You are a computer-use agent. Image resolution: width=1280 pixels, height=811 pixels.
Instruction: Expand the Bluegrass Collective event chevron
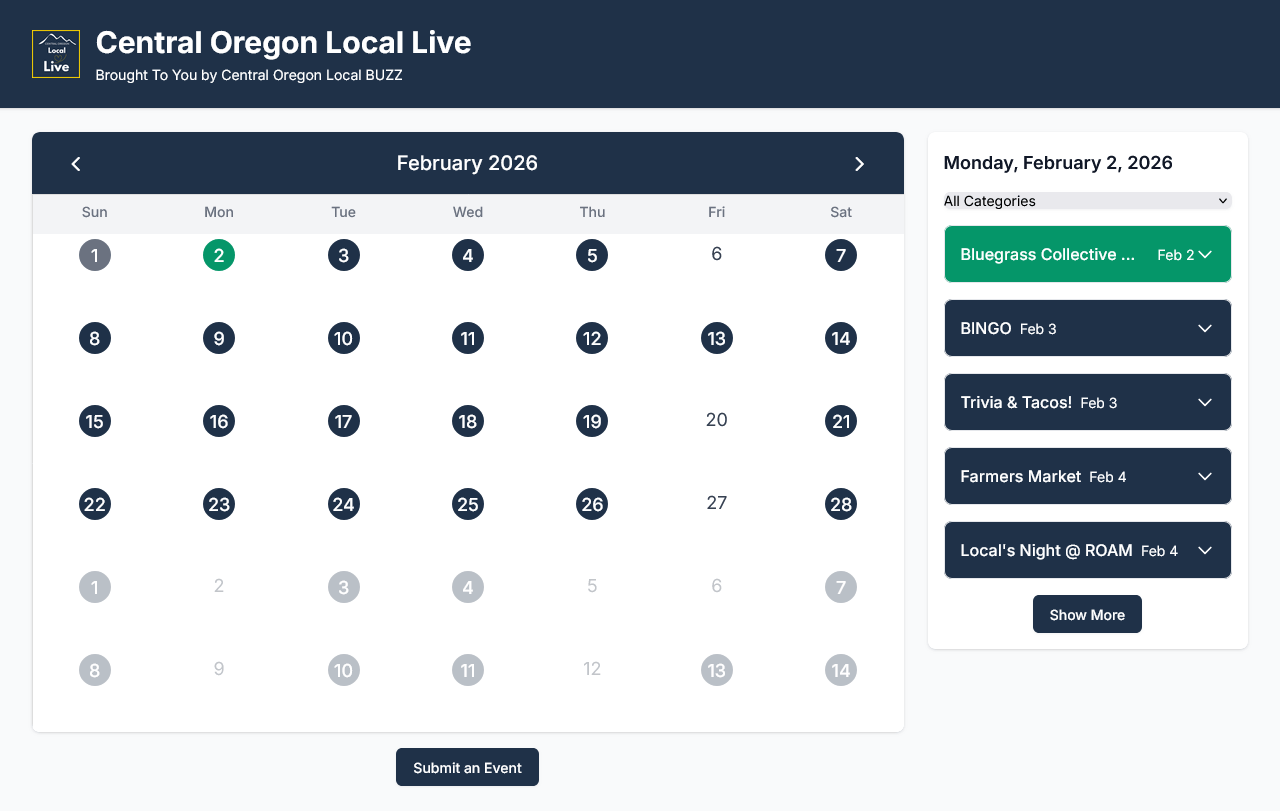1205,255
